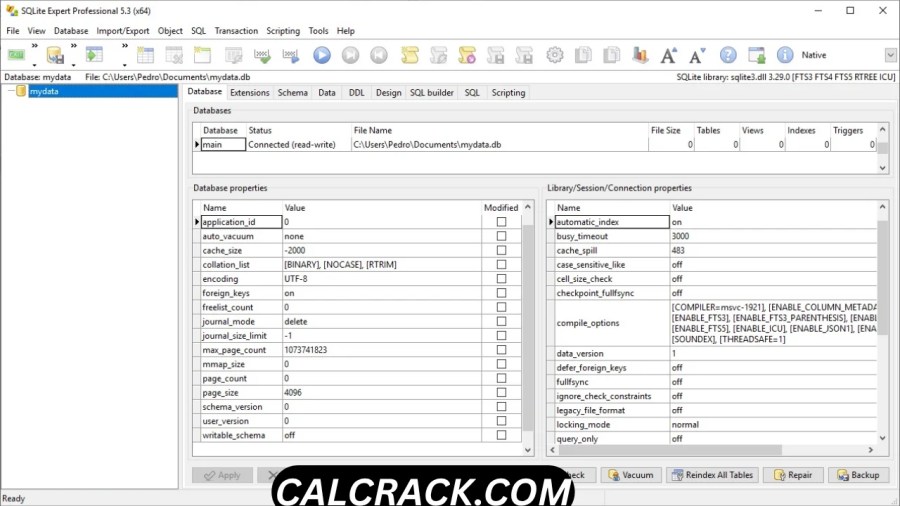
Task: Click the gray step-back icon
Action: pyautogui.click(x=379, y=55)
